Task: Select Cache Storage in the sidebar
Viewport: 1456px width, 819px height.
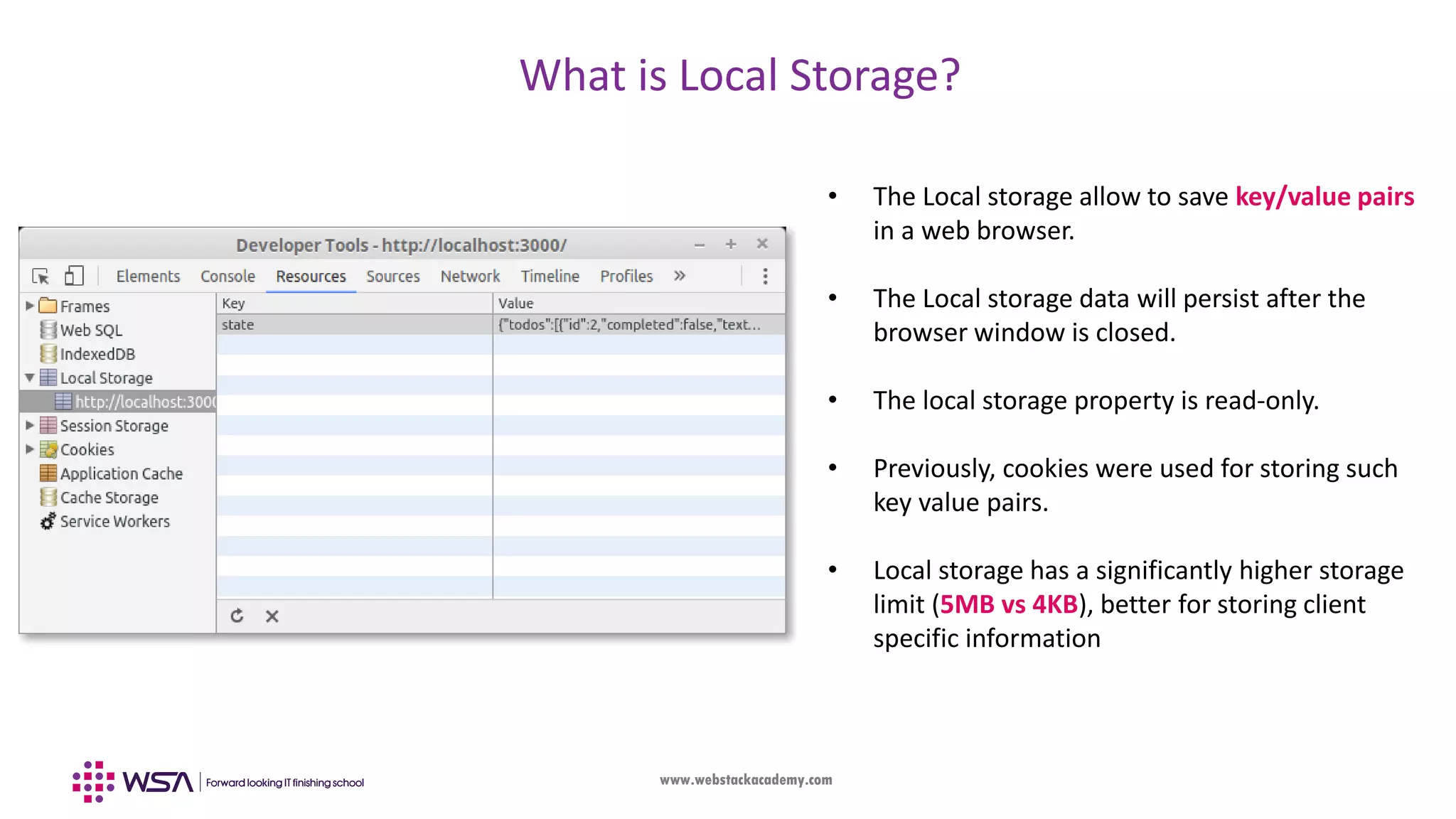Action: (109, 497)
